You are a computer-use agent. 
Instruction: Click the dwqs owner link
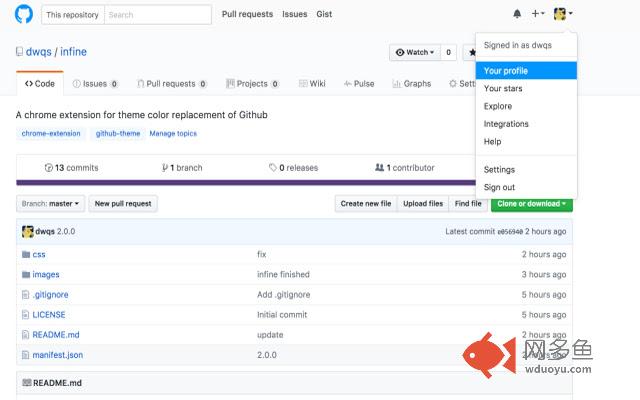[39, 52]
